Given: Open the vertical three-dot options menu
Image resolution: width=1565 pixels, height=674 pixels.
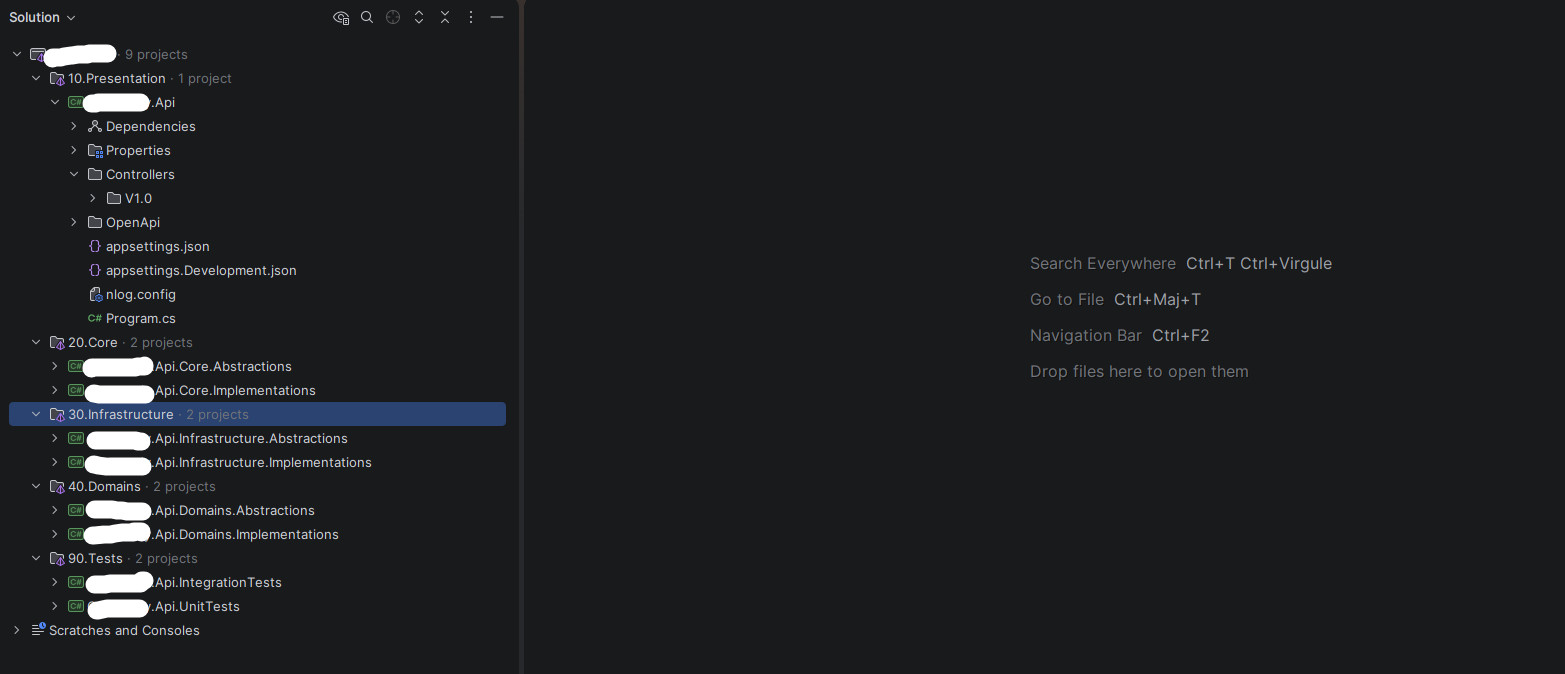Looking at the screenshot, I should (x=471, y=17).
